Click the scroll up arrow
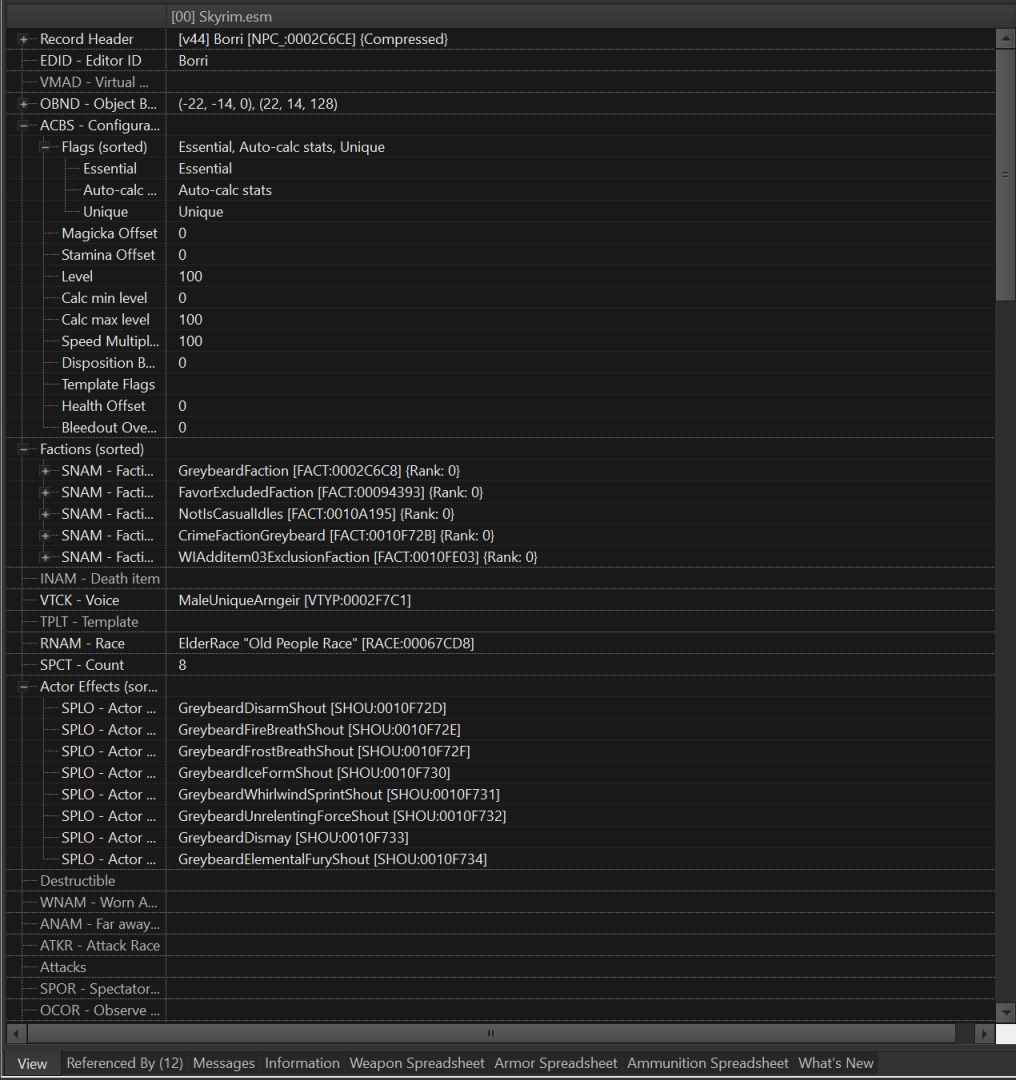Image resolution: width=1016 pixels, height=1080 pixels. click(x=1006, y=39)
